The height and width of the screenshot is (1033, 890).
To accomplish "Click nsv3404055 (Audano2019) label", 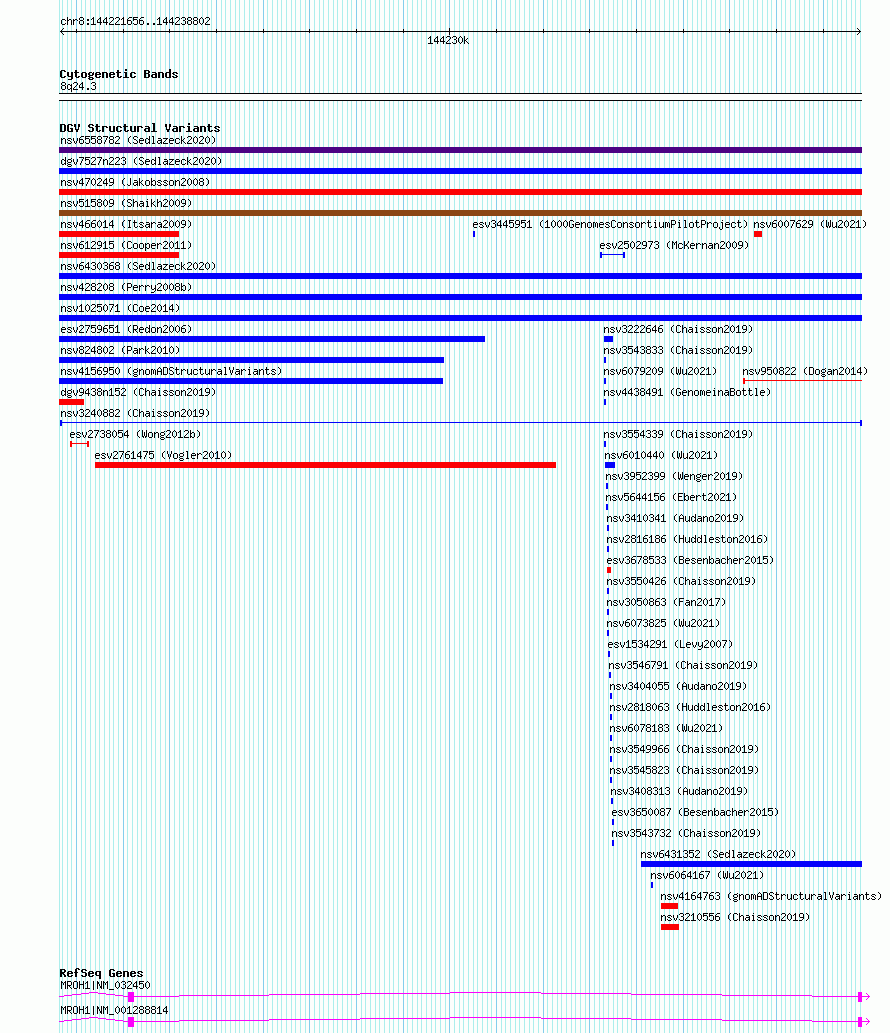I will point(679,687).
